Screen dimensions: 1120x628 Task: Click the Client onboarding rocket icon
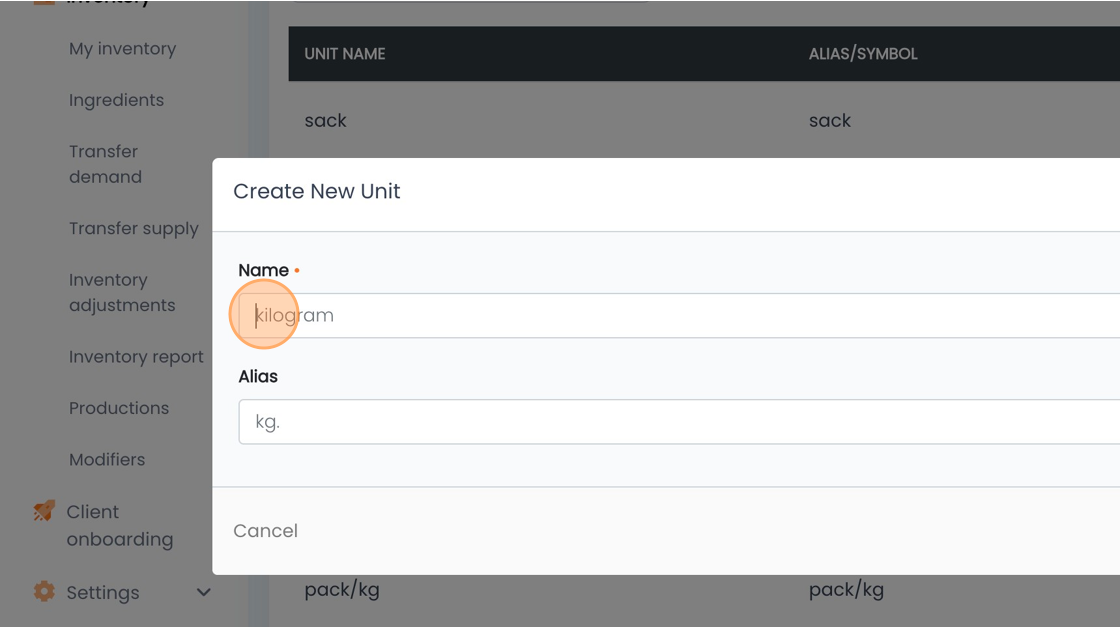pos(44,511)
